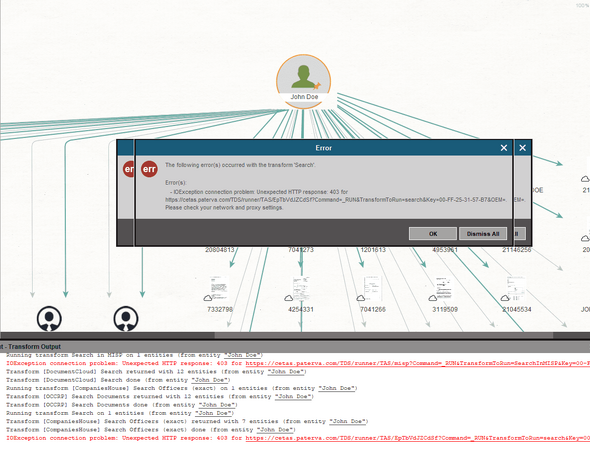Click the red err icon in the dialog

tap(149, 169)
